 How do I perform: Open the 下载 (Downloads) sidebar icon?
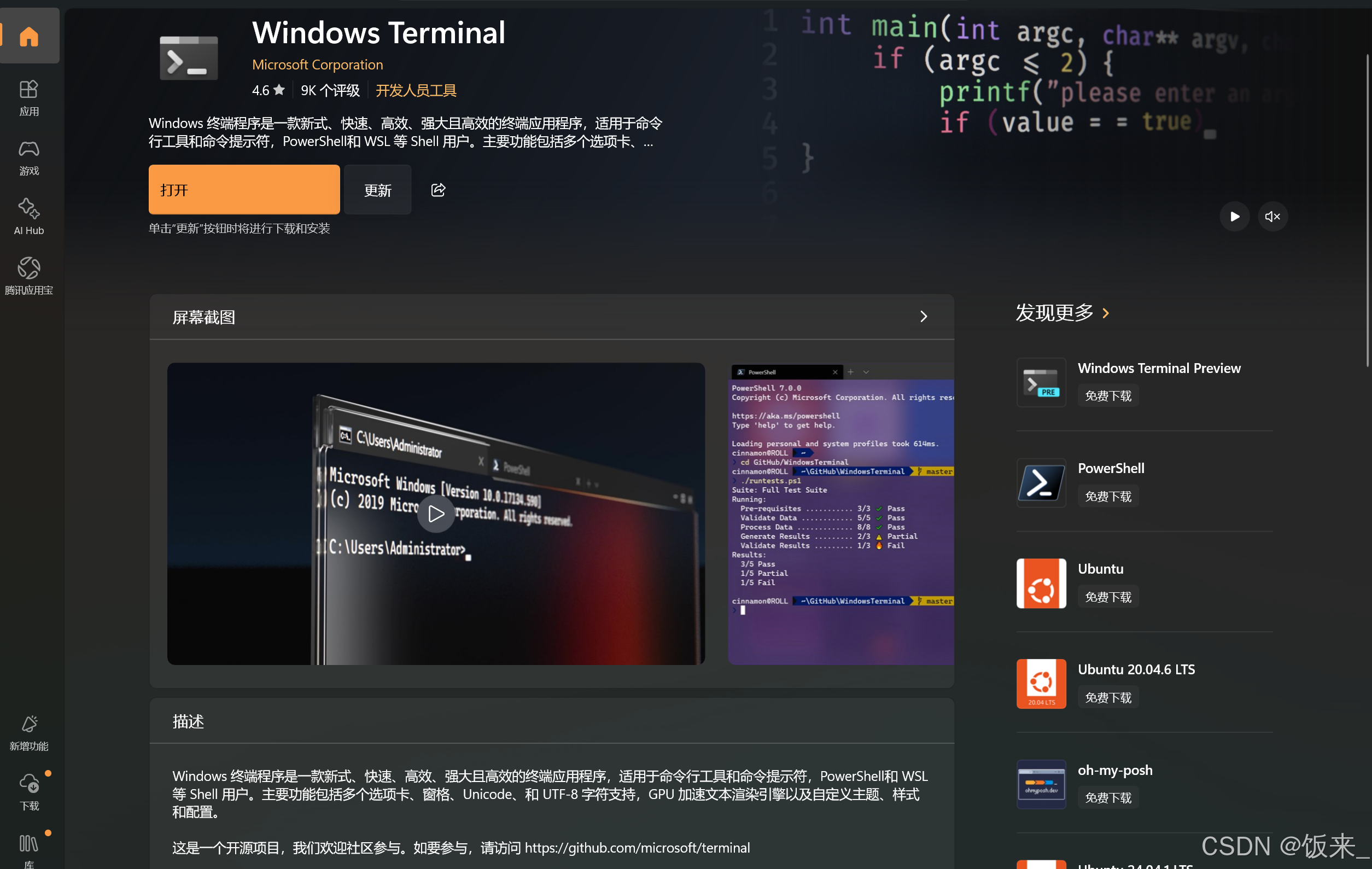pyautogui.click(x=28, y=791)
